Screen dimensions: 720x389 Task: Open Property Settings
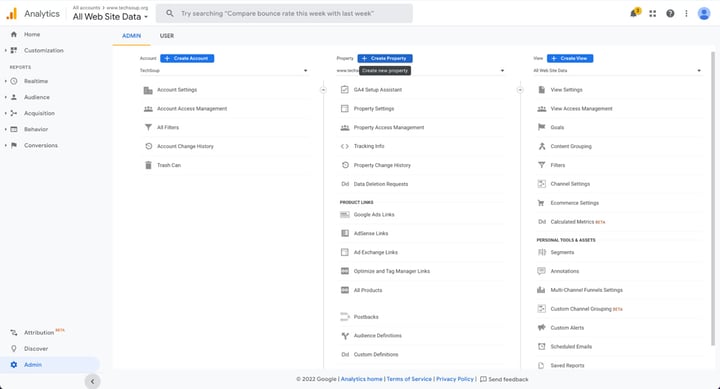(x=373, y=109)
